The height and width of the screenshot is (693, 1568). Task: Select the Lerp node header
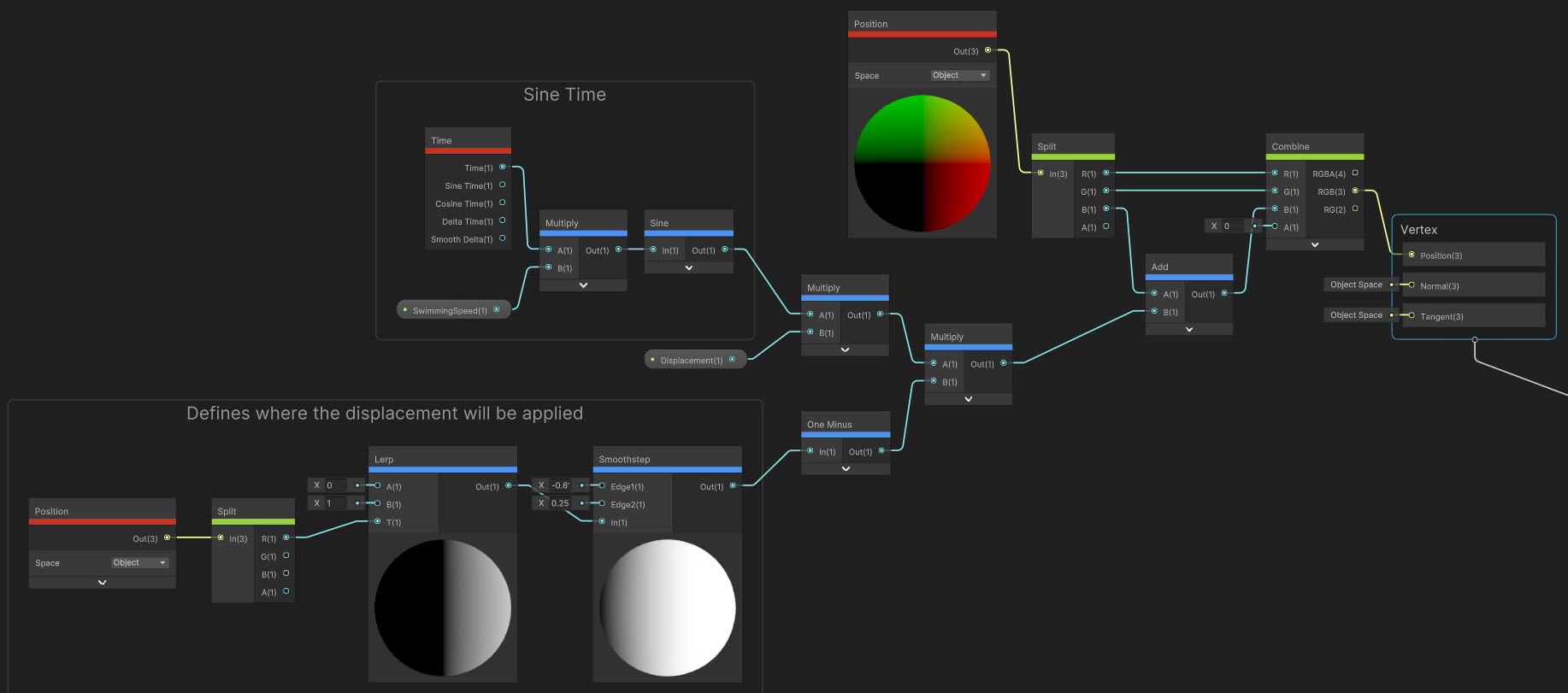coord(443,459)
